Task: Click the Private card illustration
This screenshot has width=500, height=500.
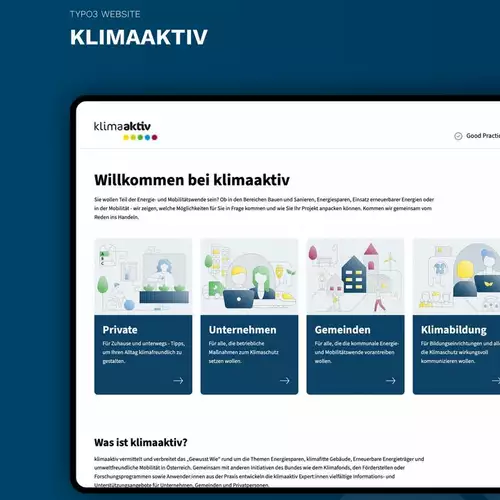Action: click(x=143, y=276)
